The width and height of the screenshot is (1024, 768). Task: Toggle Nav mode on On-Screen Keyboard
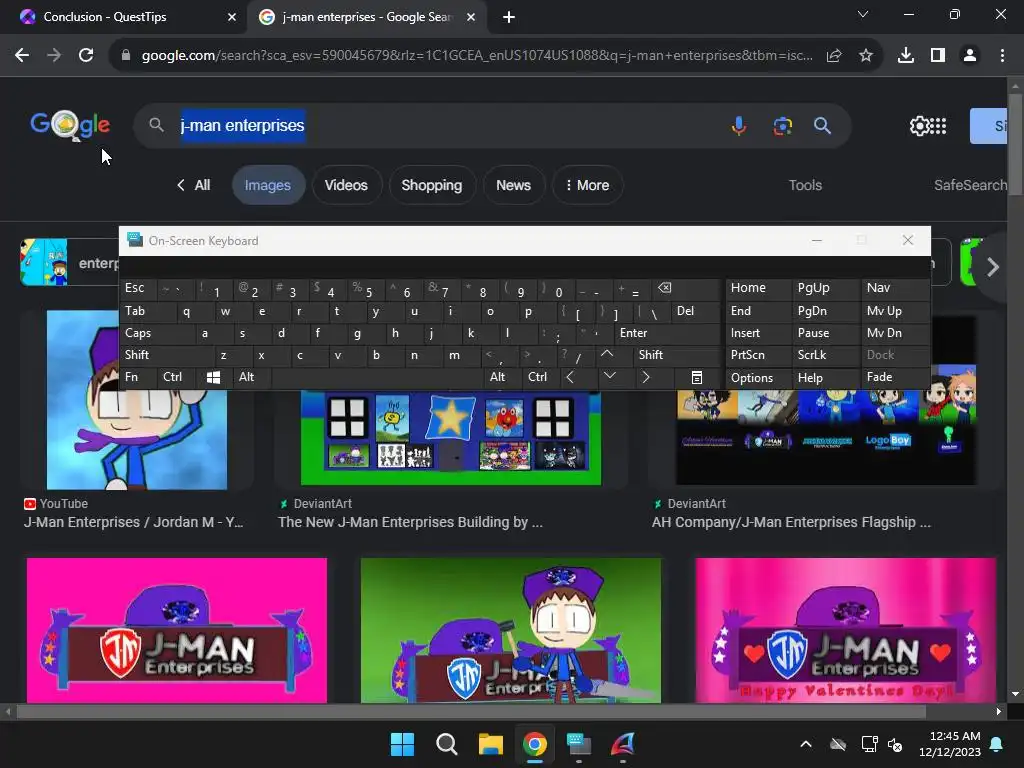click(x=895, y=288)
